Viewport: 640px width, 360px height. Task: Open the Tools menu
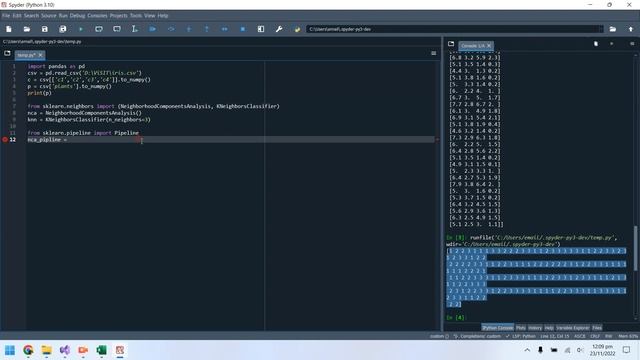[136, 16]
